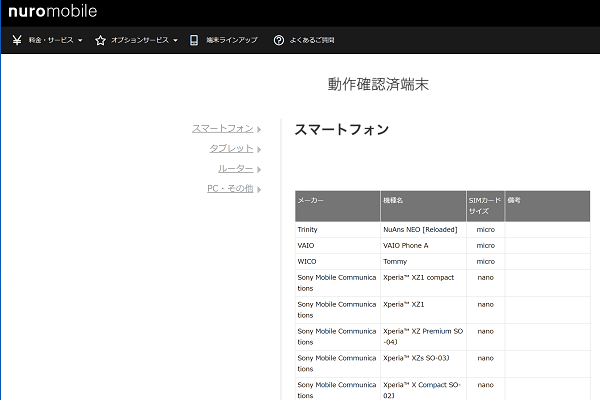This screenshot has height=400, width=600.
Task: Click the 機種名 column header
Action: (x=423, y=206)
